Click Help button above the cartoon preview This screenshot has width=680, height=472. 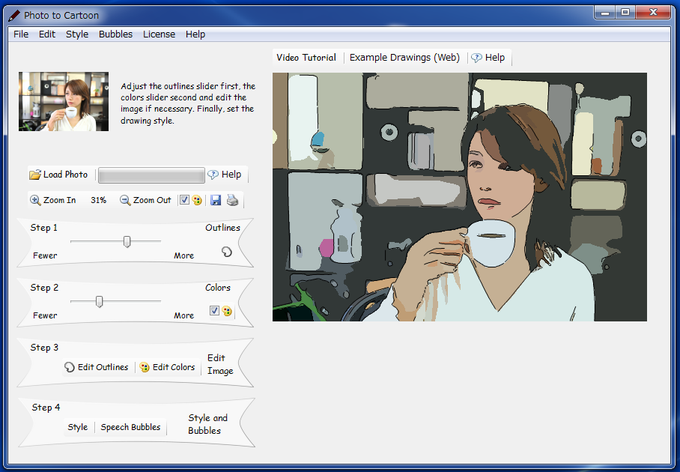click(x=488, y=58)
